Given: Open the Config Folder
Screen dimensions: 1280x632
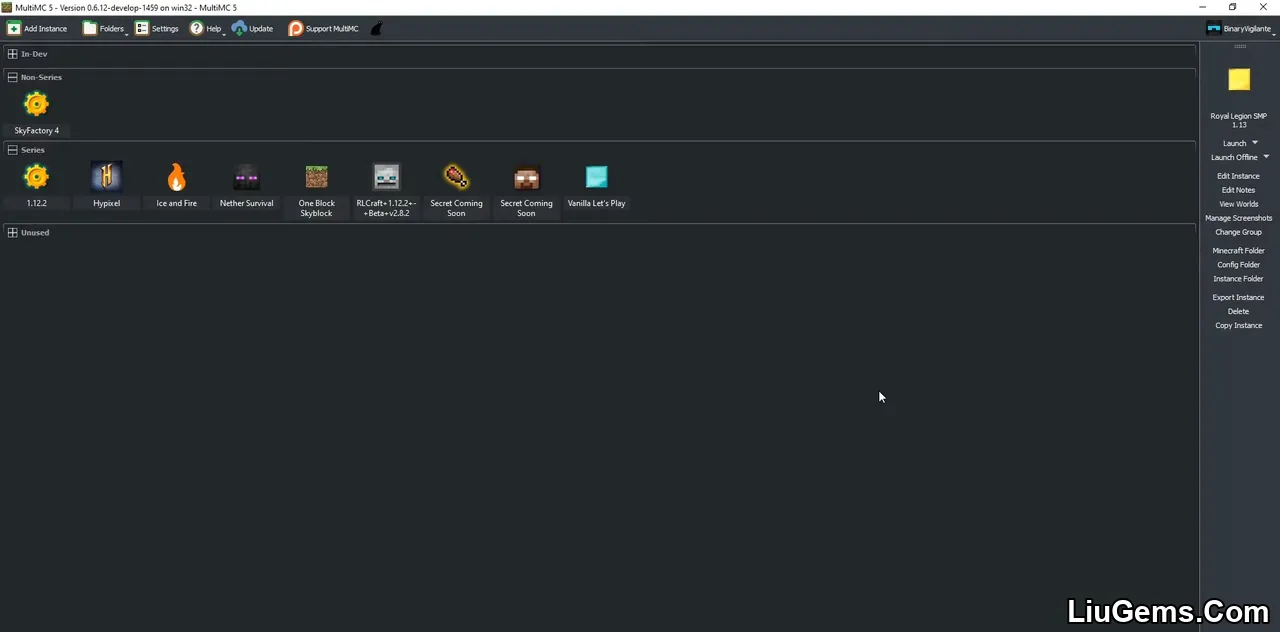Looking at the screenshot, I should pyautogui.click(x=1238, y=265).
